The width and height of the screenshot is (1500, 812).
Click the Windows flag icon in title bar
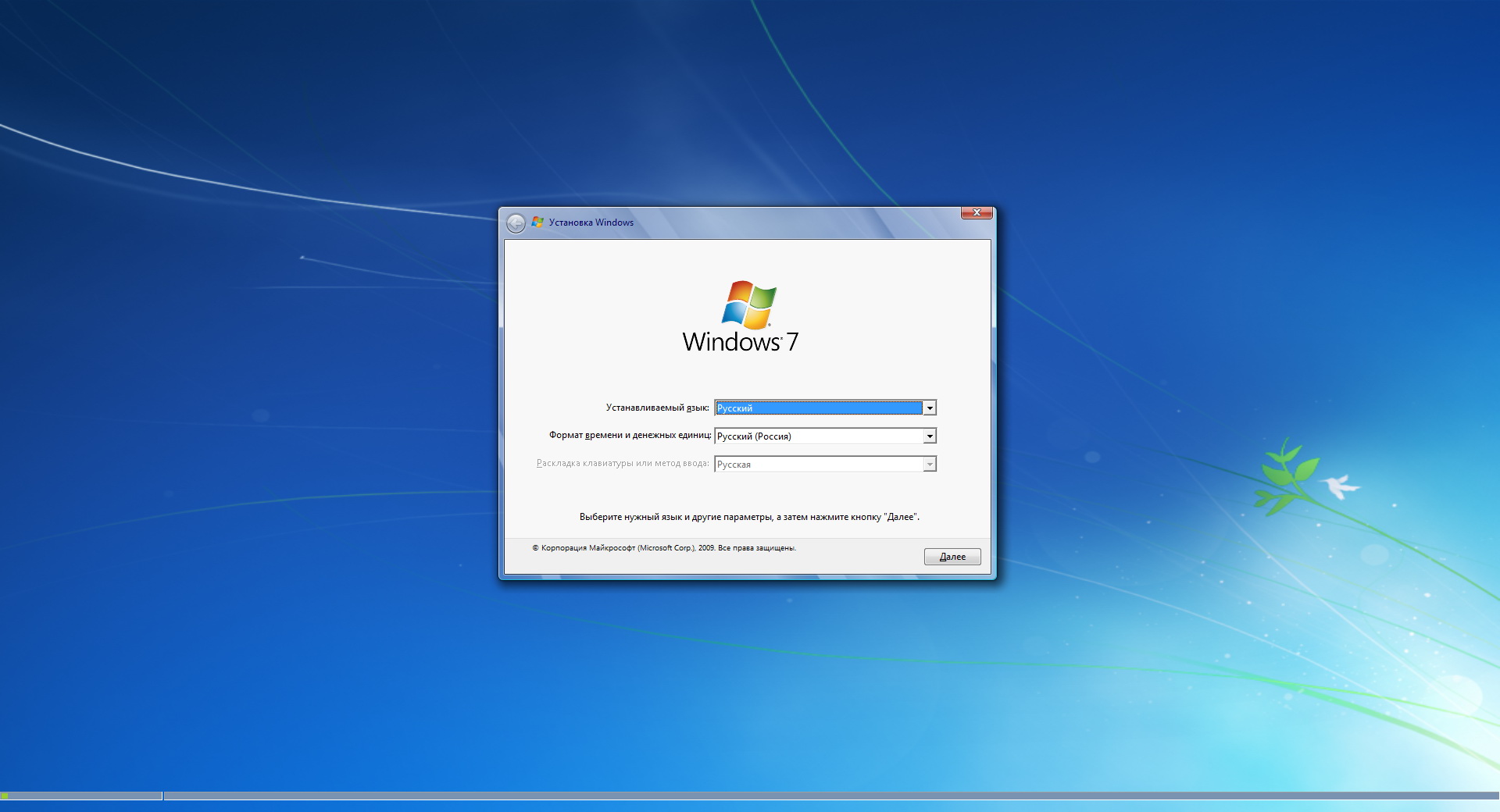click(x=537, y=223)
